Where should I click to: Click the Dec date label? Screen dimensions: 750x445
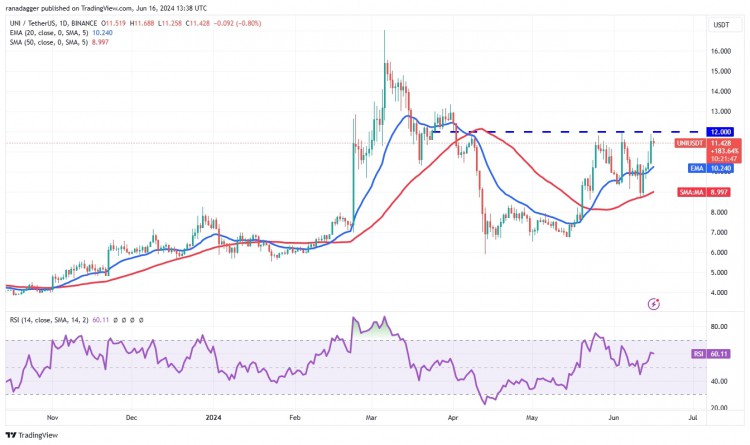(131, 417)
